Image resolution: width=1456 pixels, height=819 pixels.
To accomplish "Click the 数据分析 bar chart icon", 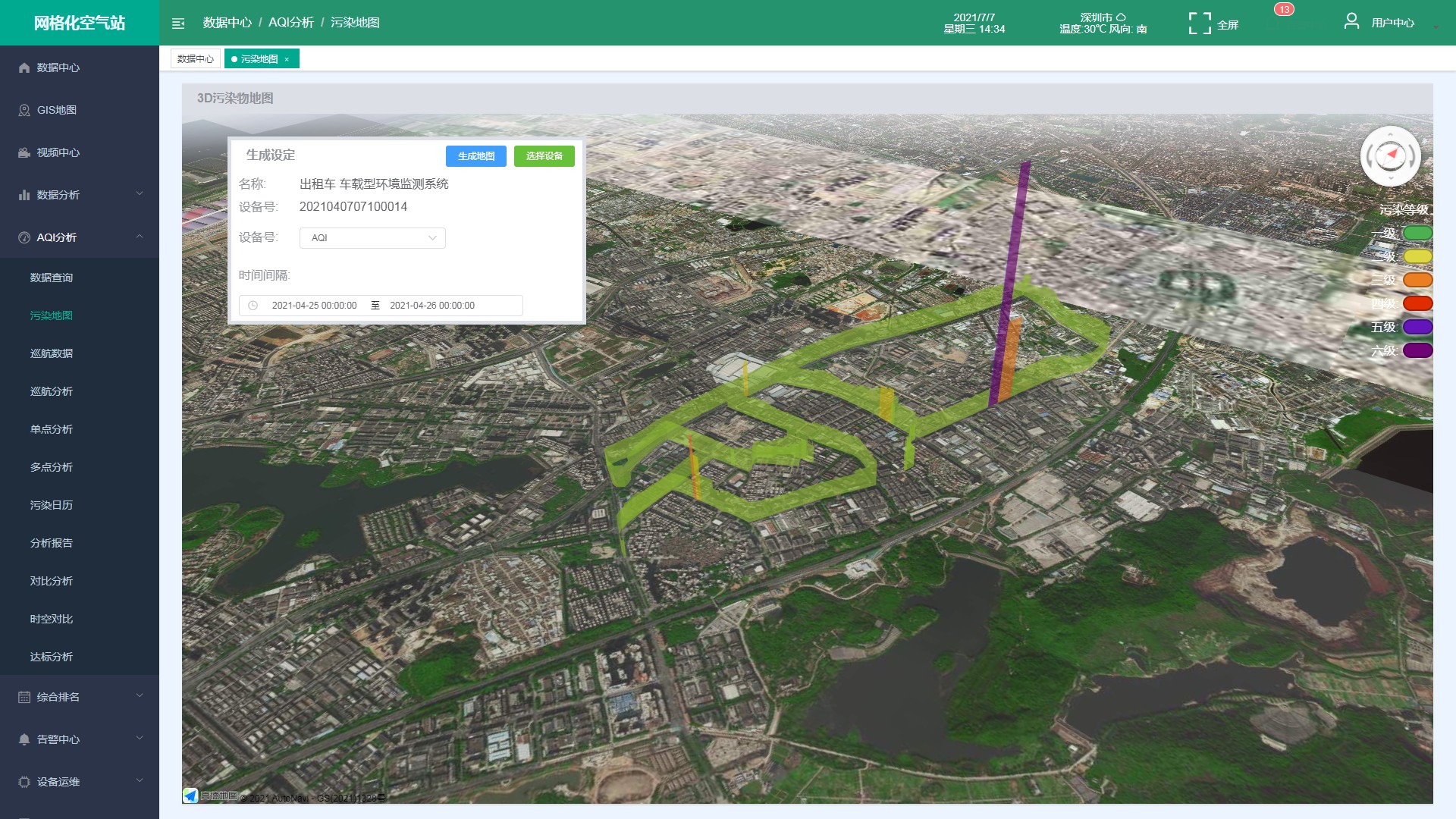I will pyautogui.click(x=24, y=195).
